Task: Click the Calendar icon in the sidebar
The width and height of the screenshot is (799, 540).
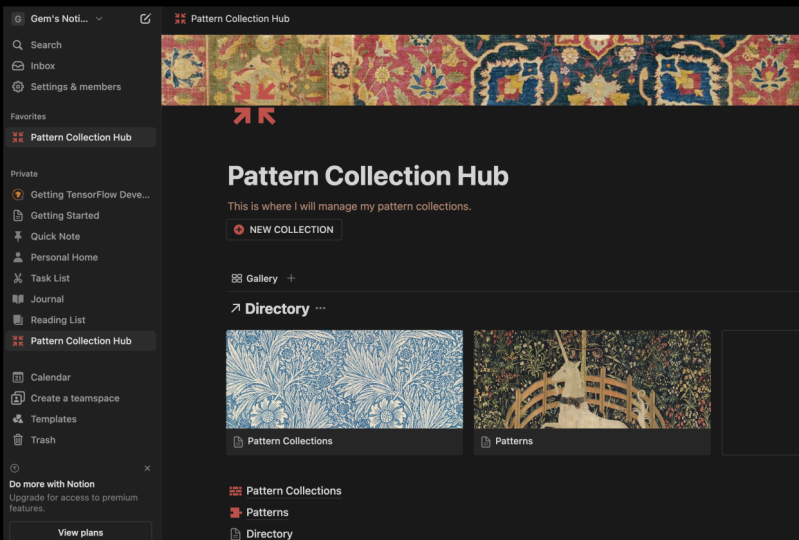Action: click(x=18, y=377)
